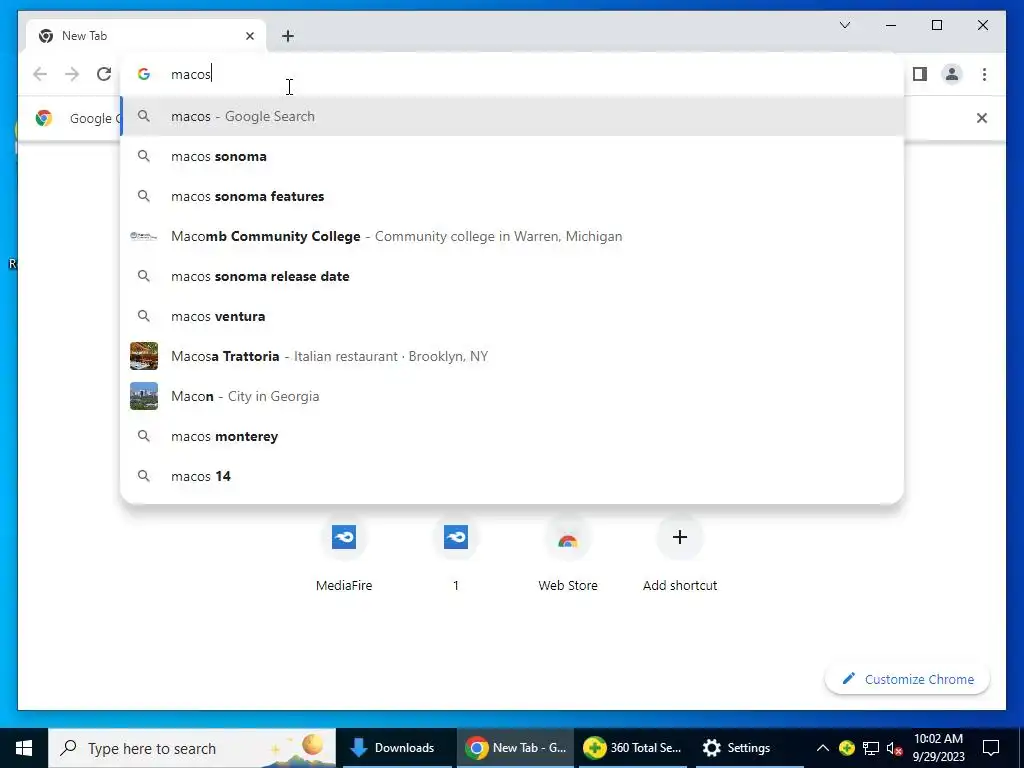The height and width of the screenshot is (768, 1024).
Task: Click the browser Back arrow
Action: [x=40, y=74]
